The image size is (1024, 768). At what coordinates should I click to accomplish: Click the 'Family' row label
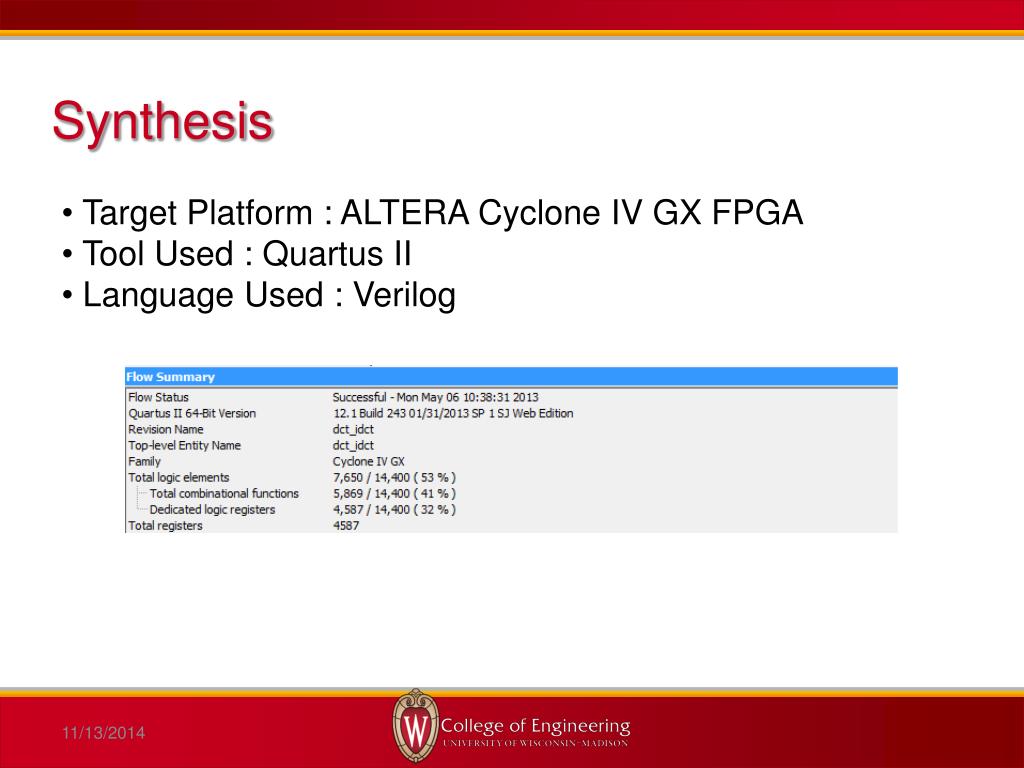[144, 462]
